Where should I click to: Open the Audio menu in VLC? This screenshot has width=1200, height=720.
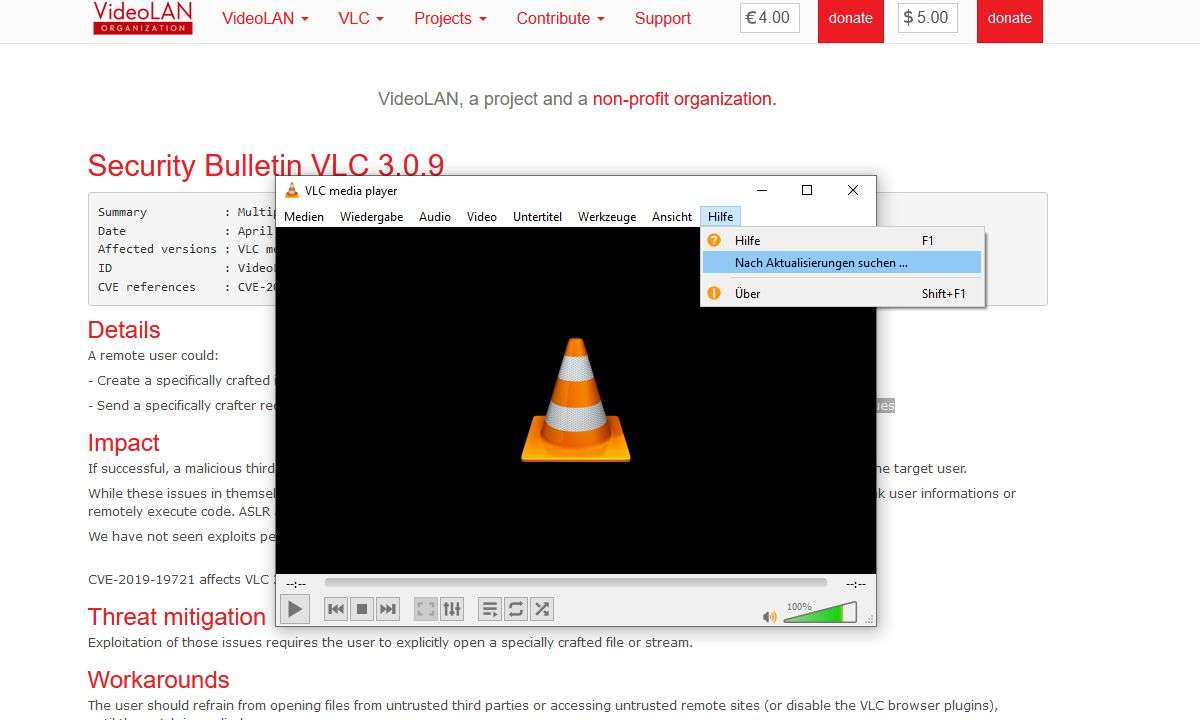tap(435, 216)
